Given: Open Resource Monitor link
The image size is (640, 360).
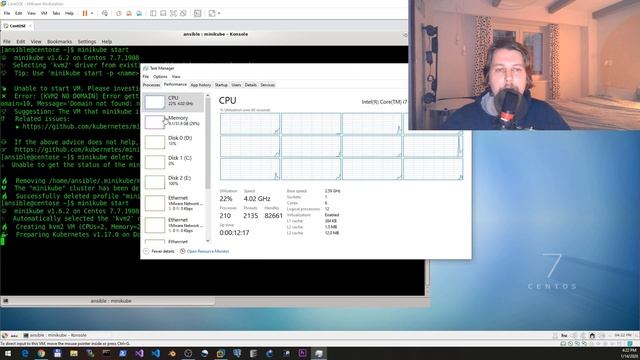Looking at the screenshot, I should pyautogui.click(x=204, y=251).
